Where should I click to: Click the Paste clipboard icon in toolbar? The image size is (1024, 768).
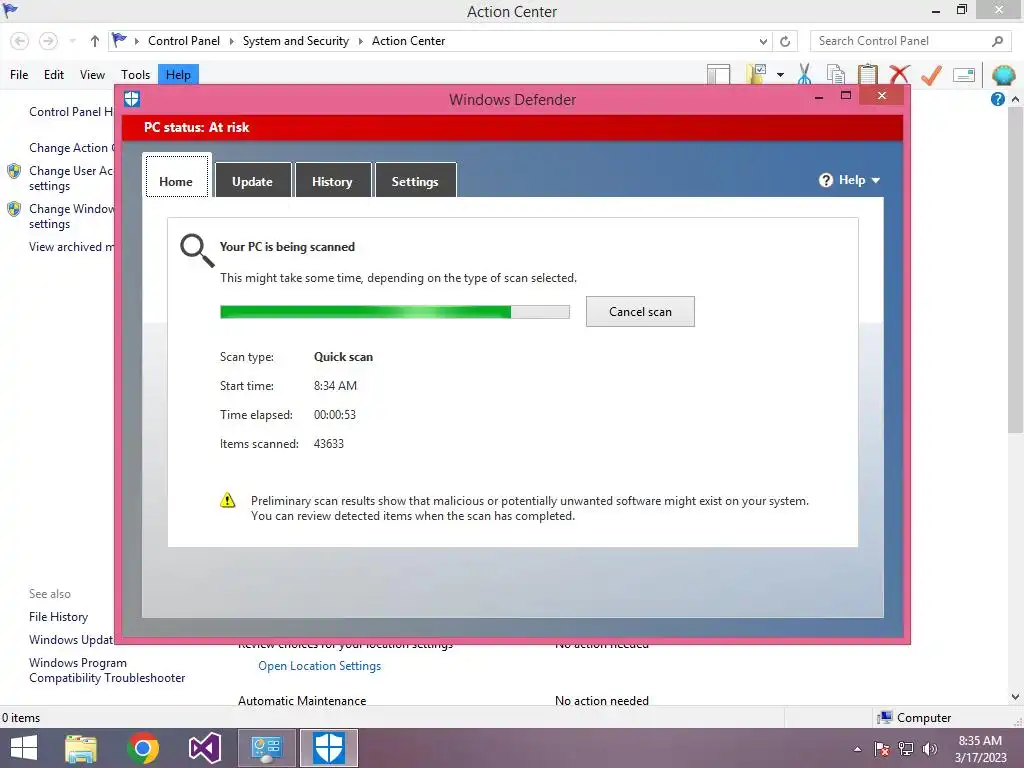point(867,74)
